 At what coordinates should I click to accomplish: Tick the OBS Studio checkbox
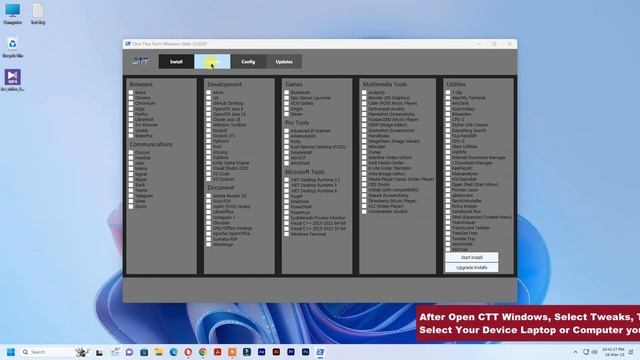[364, 184]
